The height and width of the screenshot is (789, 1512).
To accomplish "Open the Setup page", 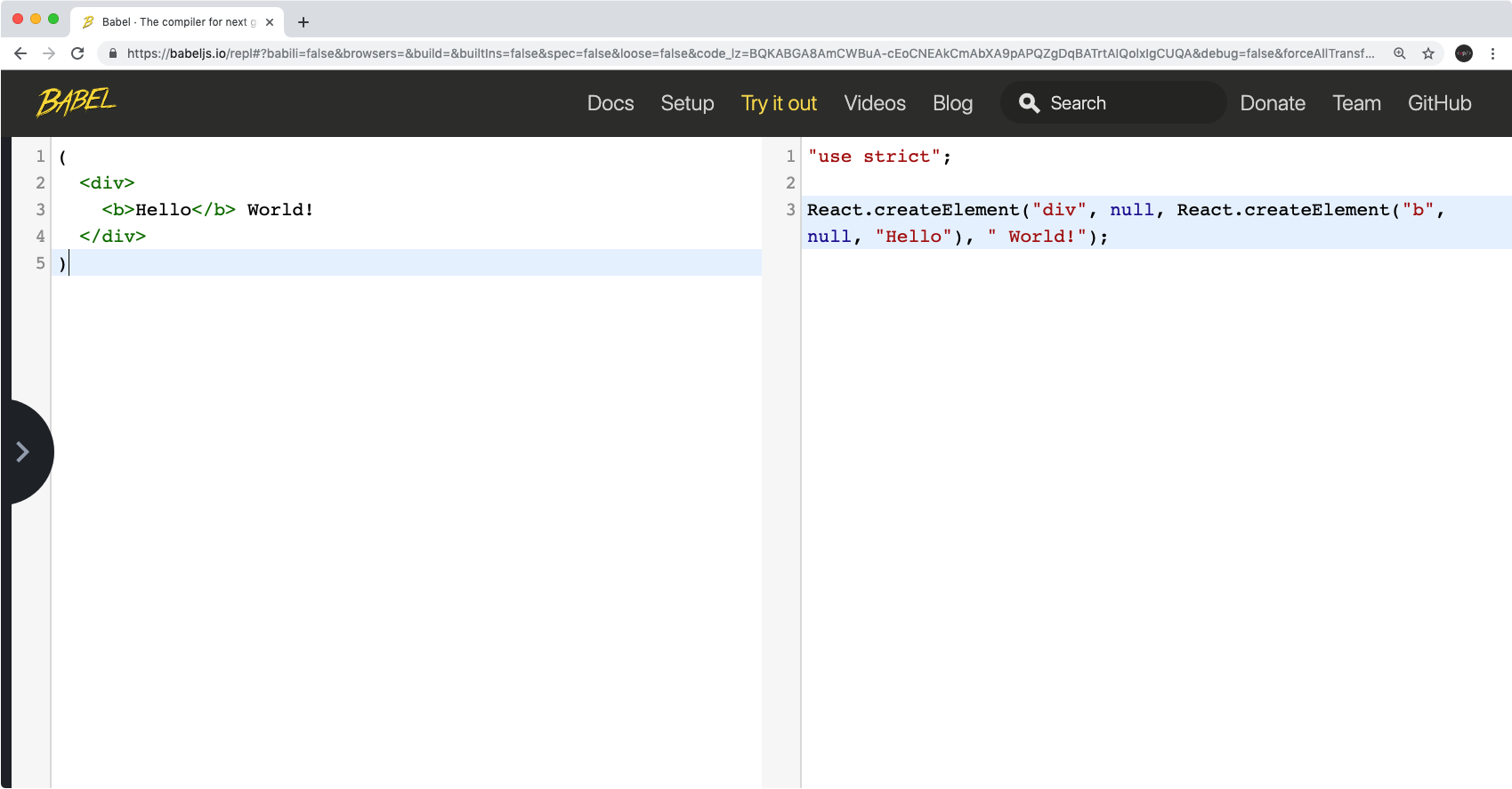I will (687, 103).
